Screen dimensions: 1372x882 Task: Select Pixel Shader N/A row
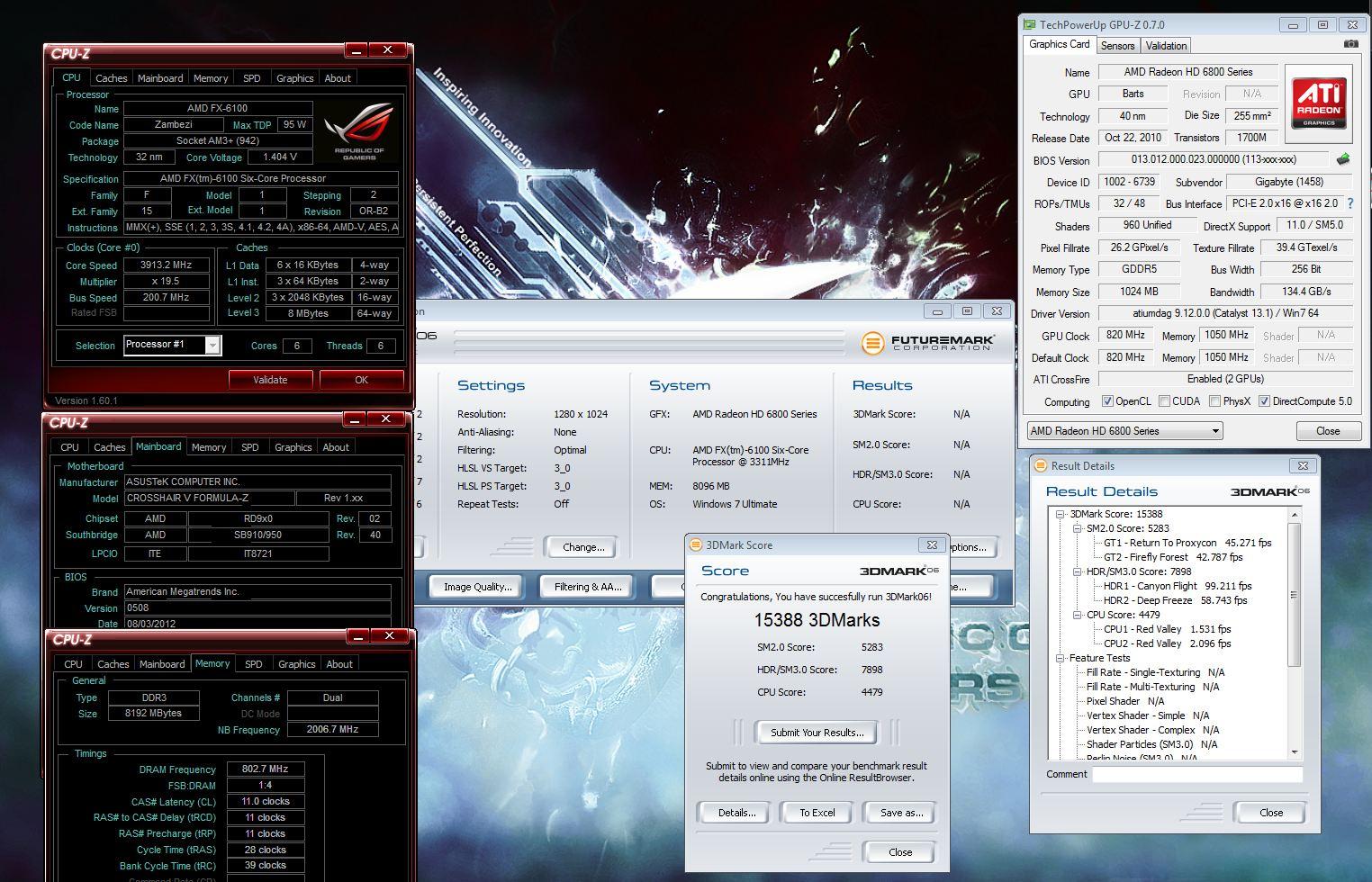click(x=1125, y=701)
